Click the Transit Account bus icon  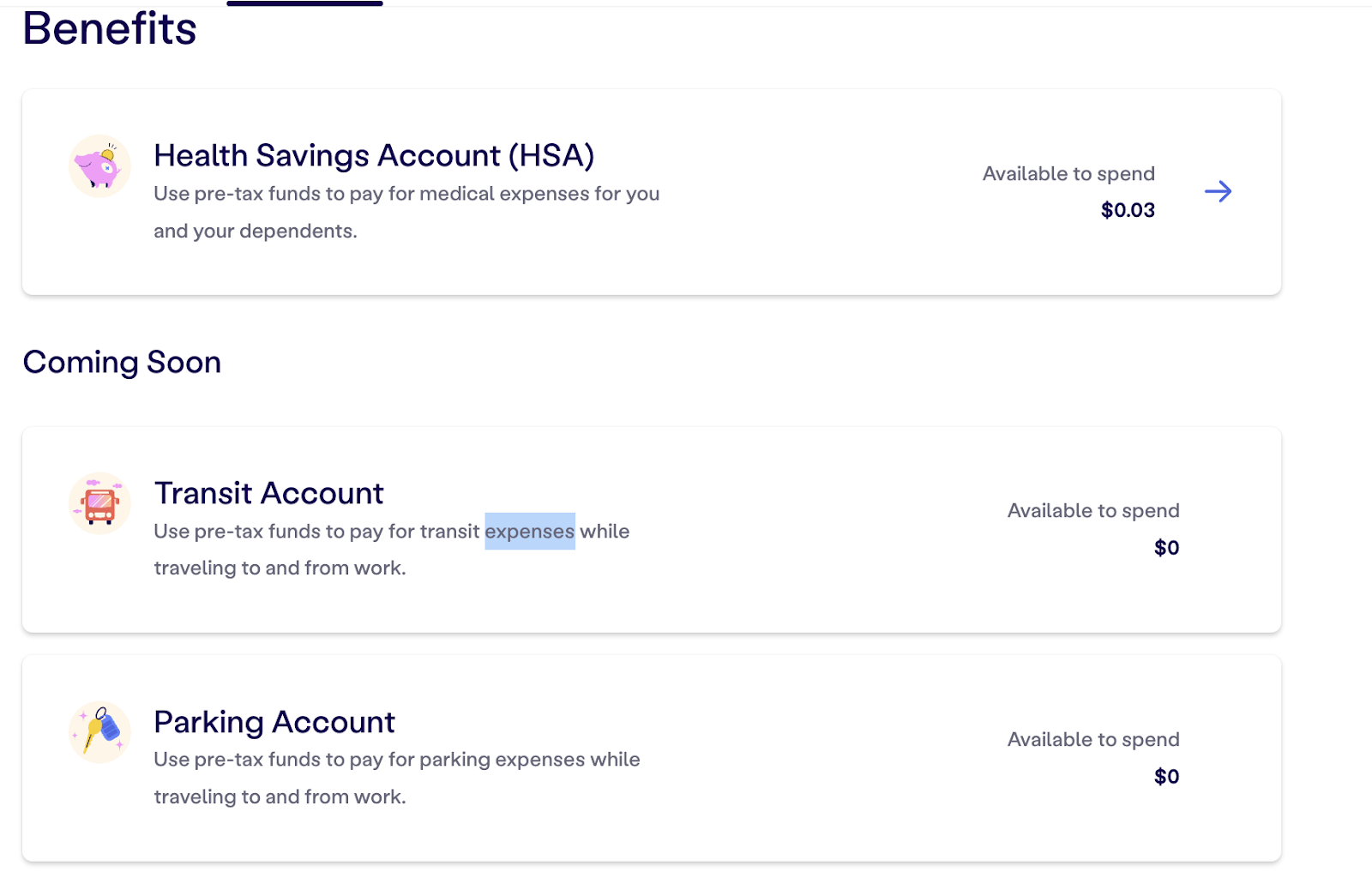click(x=99, y=503)
